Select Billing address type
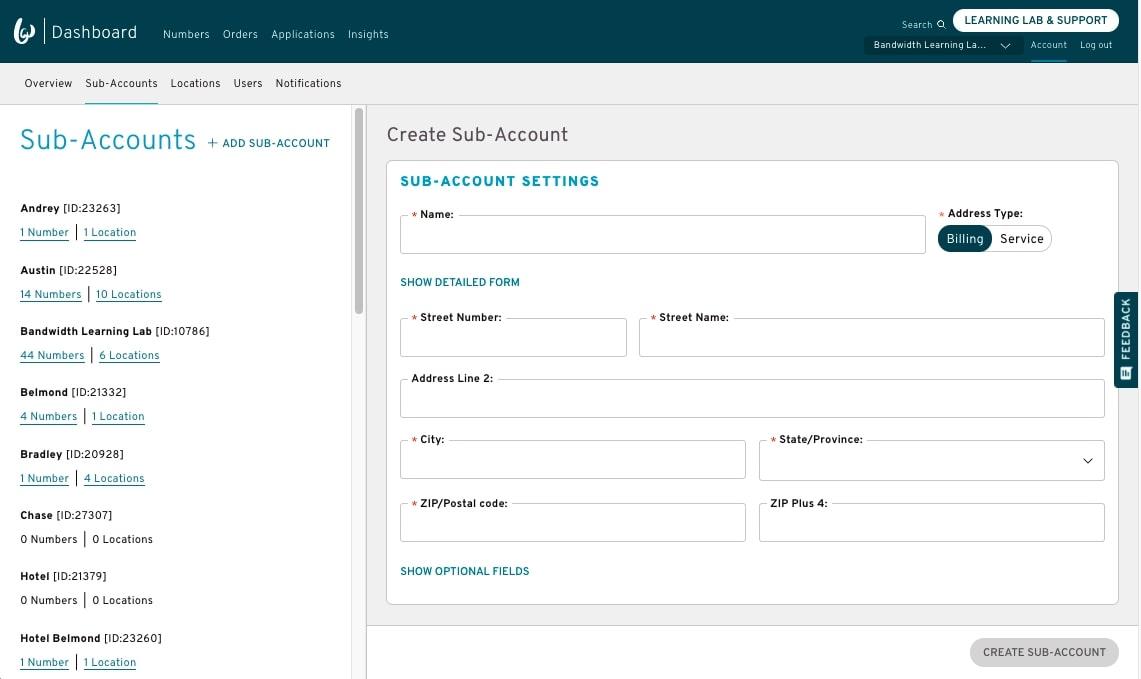 tap(965, 239)
